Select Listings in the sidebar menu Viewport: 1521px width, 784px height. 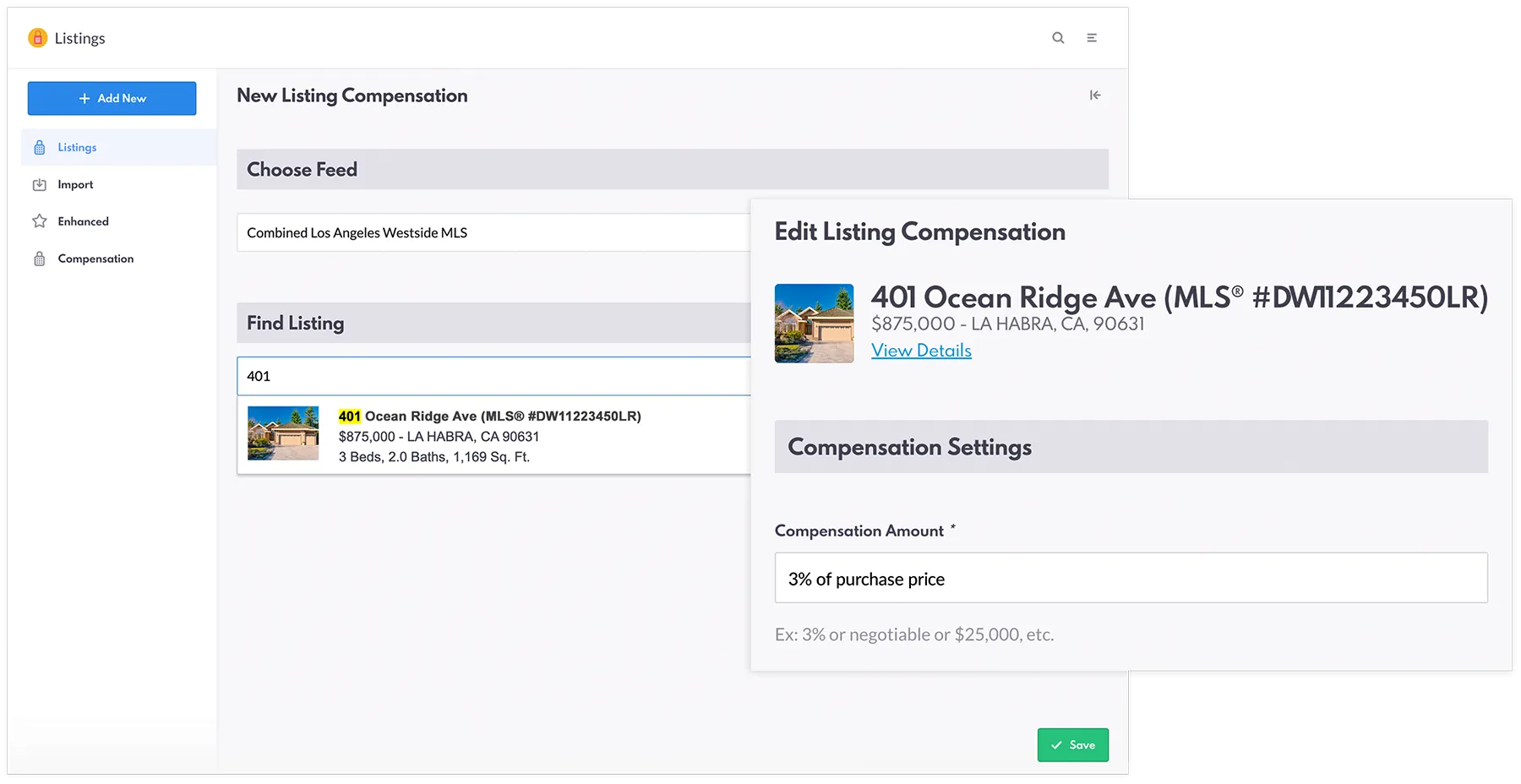coord(77,148)
